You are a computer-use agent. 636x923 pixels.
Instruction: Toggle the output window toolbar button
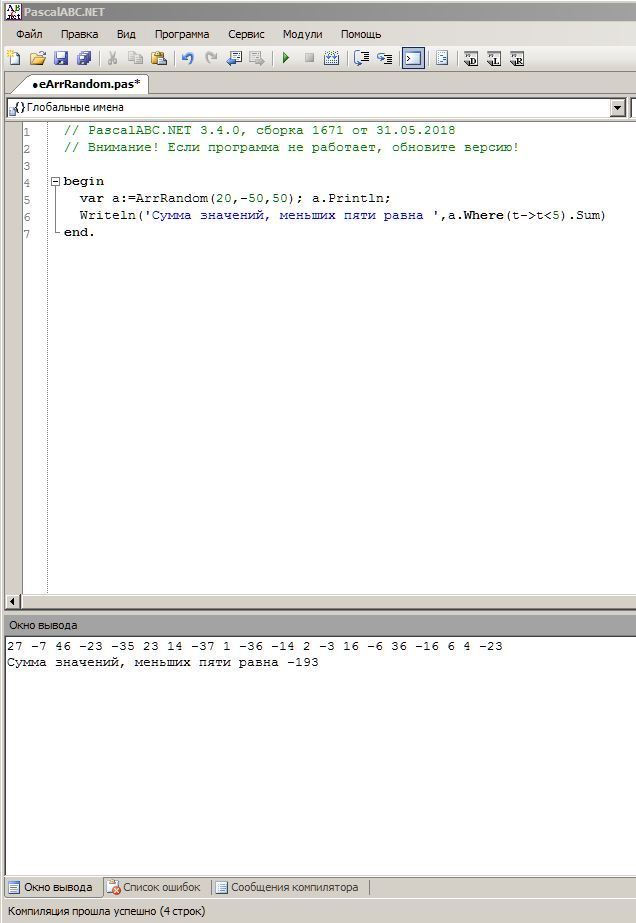point(413,59)
